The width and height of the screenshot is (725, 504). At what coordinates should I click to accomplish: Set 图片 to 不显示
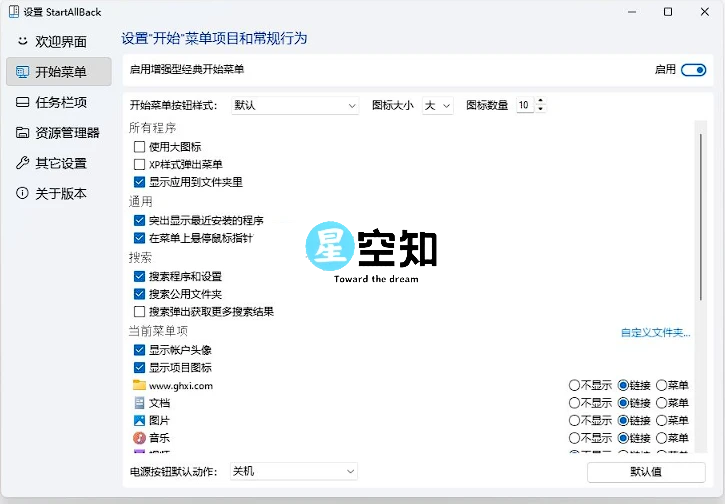[574, 420]
